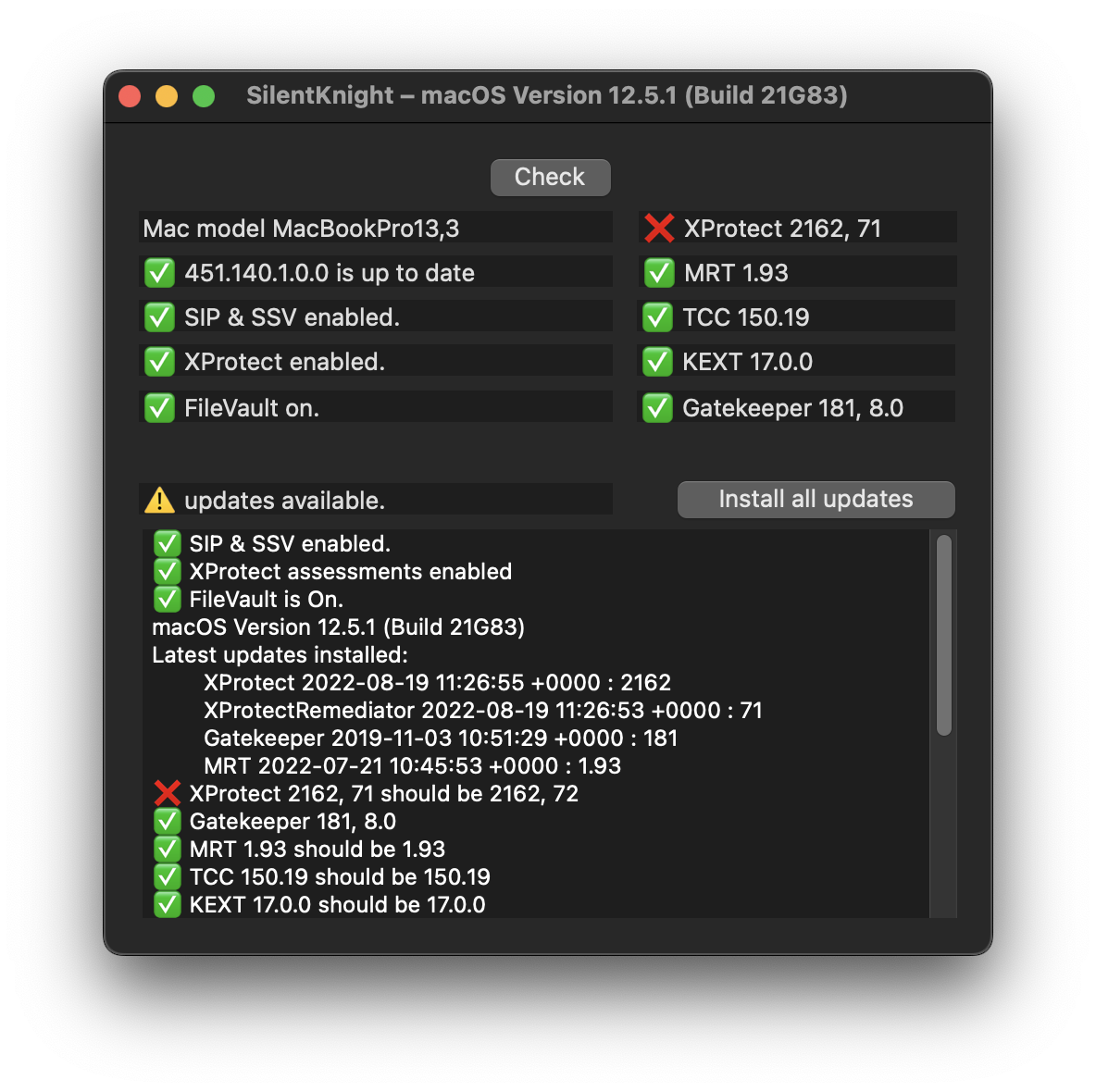Click the green check next to Gatekeeper 181, 8.0
1096x1092 pixels.
[x=657, y=407]
